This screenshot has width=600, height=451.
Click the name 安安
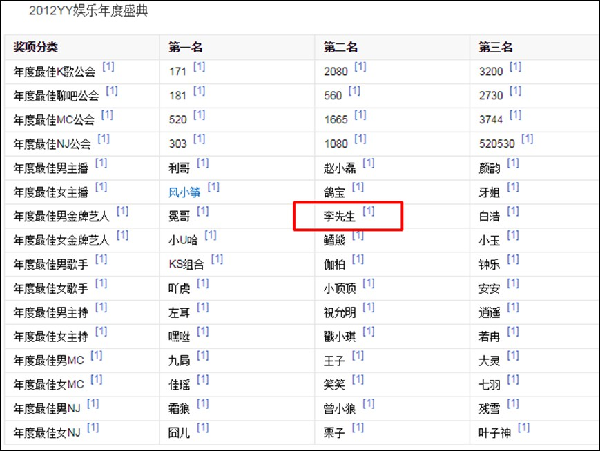[489, 288]
